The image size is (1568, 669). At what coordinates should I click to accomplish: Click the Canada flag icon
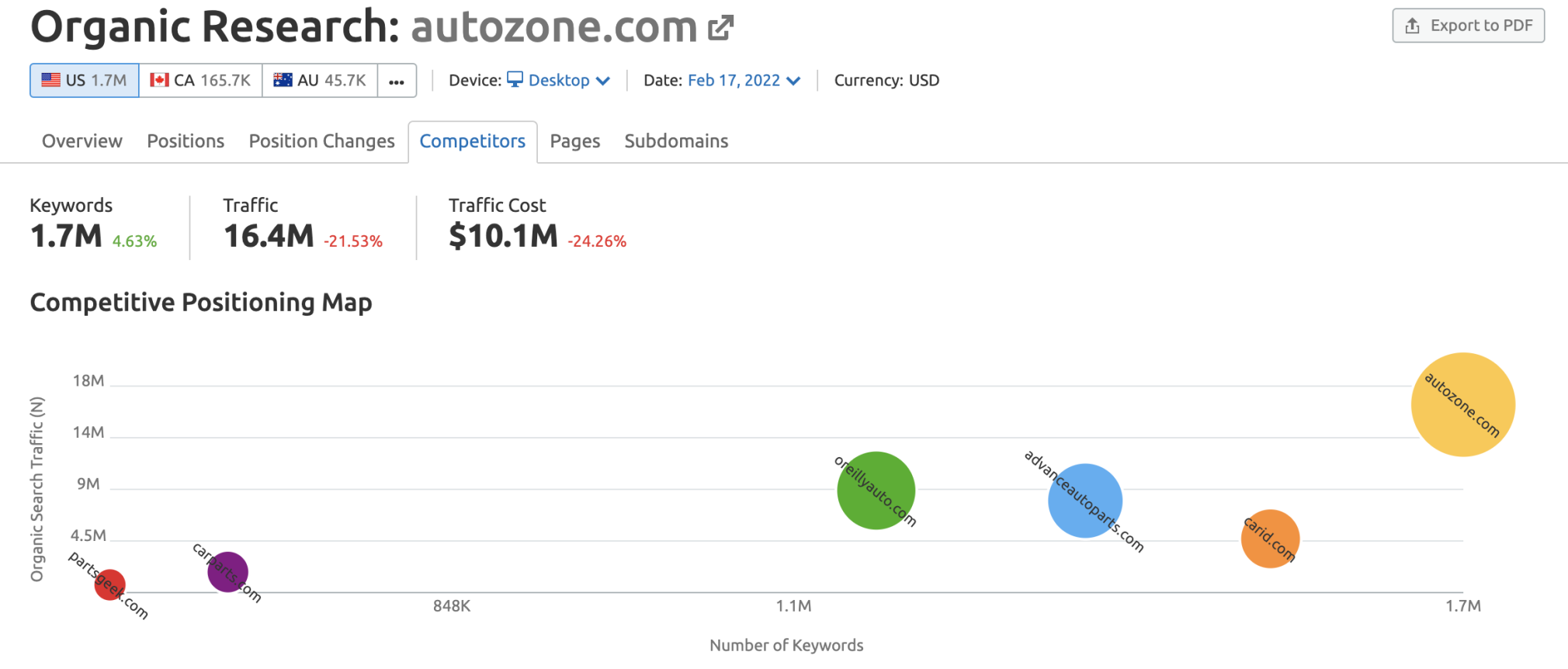point(160,80)
